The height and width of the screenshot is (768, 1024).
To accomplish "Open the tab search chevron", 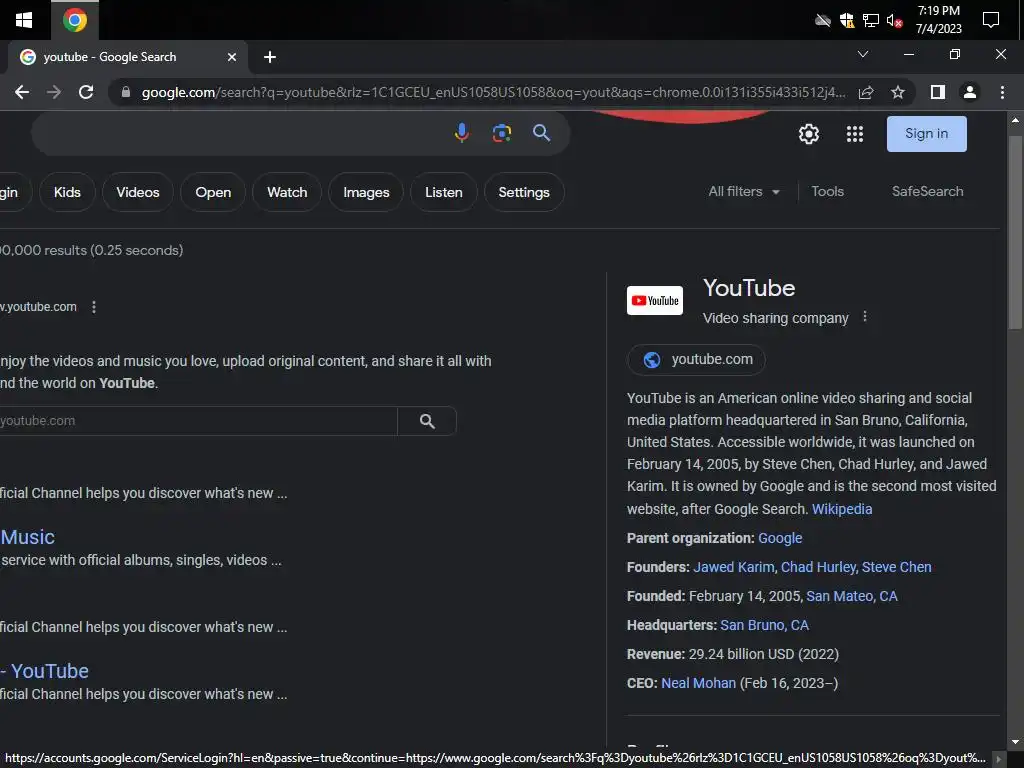I will tap(863, 54).
